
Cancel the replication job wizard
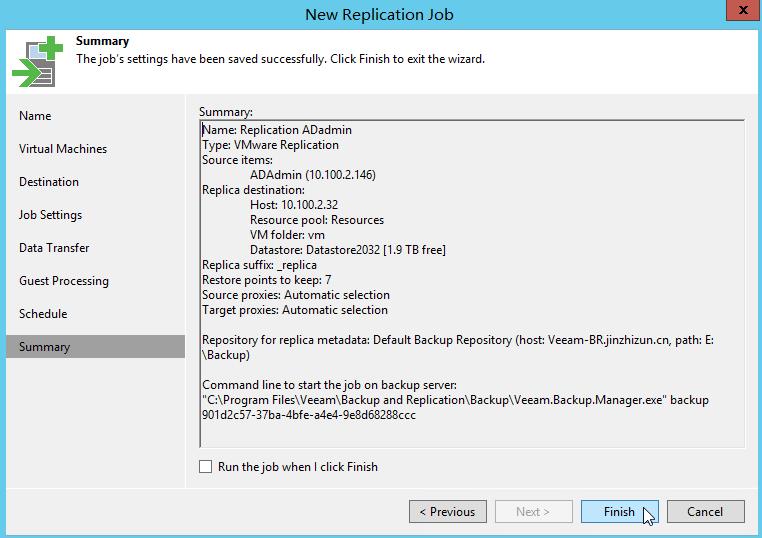(x=705, y=512)
